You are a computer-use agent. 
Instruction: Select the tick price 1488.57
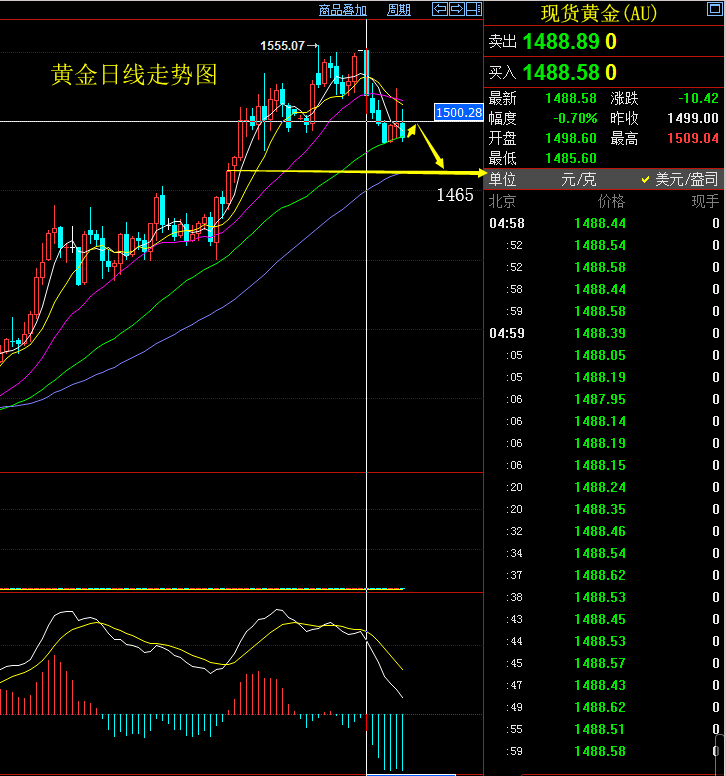click(600, 663)
